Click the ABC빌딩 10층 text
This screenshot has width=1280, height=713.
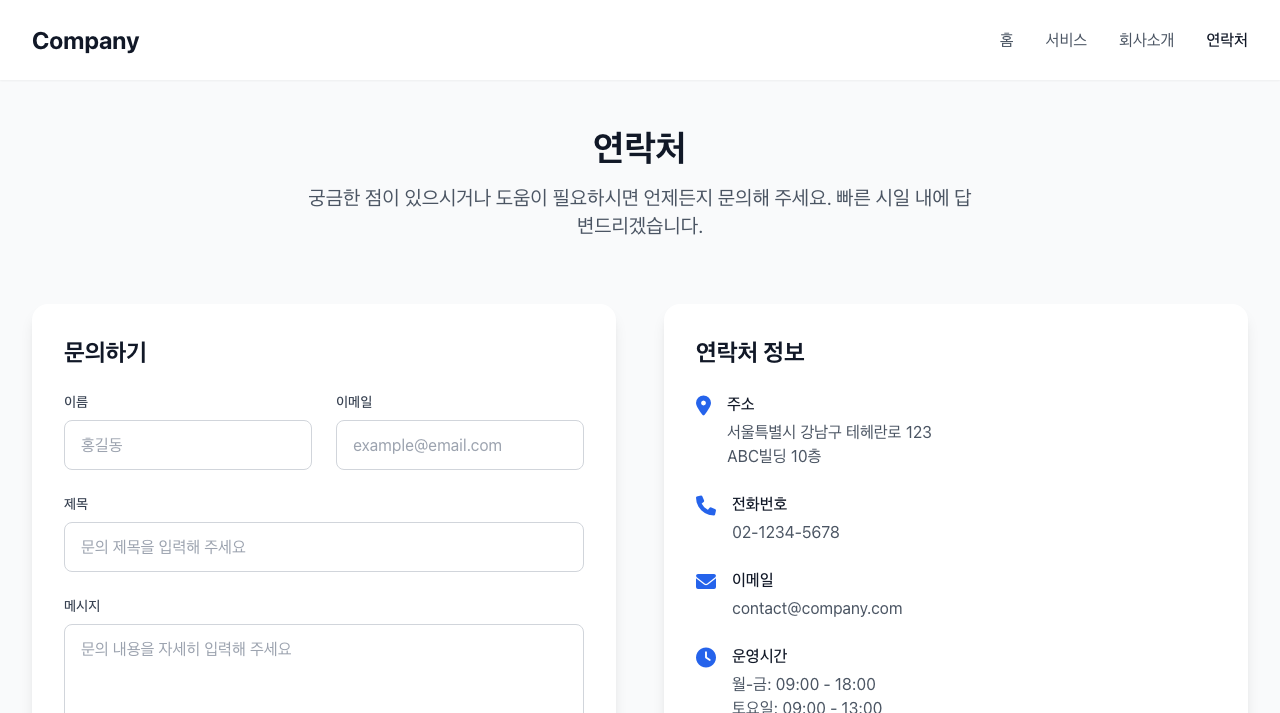pyautogui.click(x=774, y=456)
